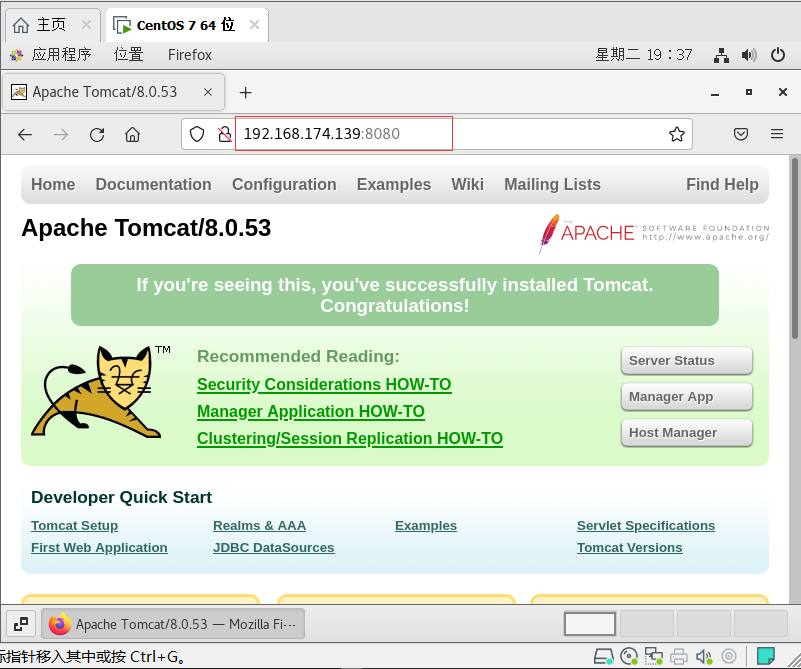Open the Find Help nav link
The width and height of the screenshot is (801, 669).
click(722, 184)
